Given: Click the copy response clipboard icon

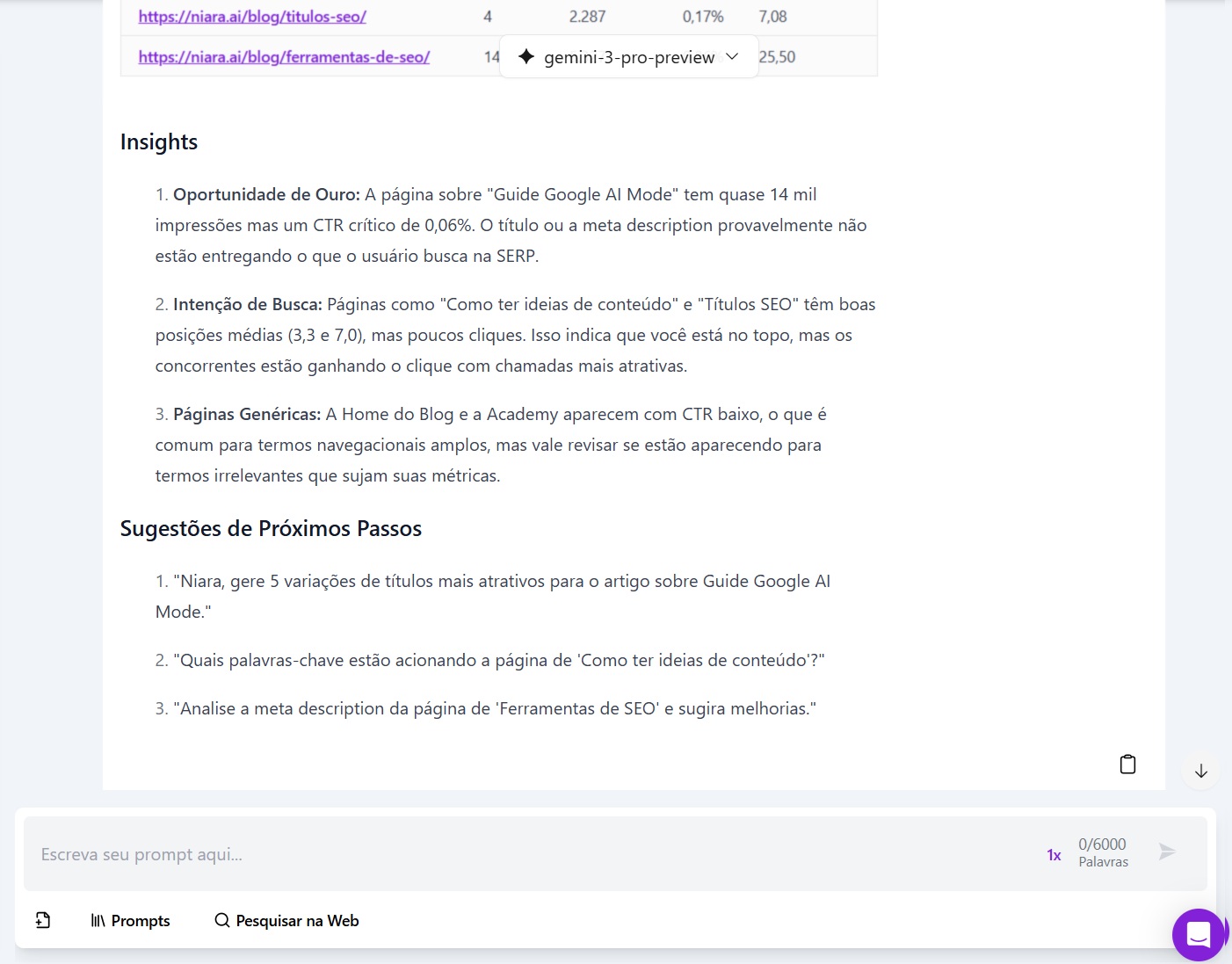Looking at the screenshot, I should [x=1127, y=765].
